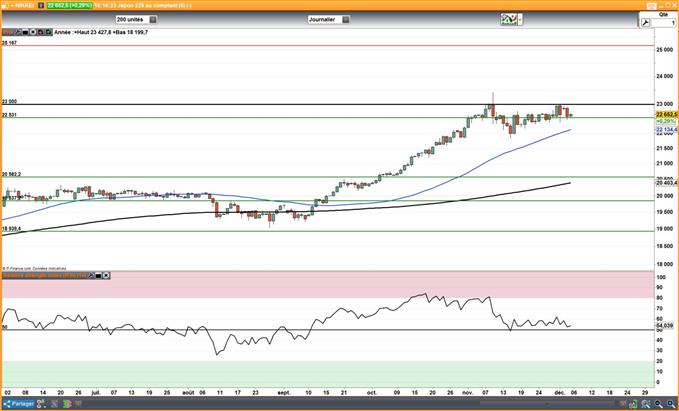Click the keyboard icon in title bar
This screenshot has width=679, height=411.
651,6
